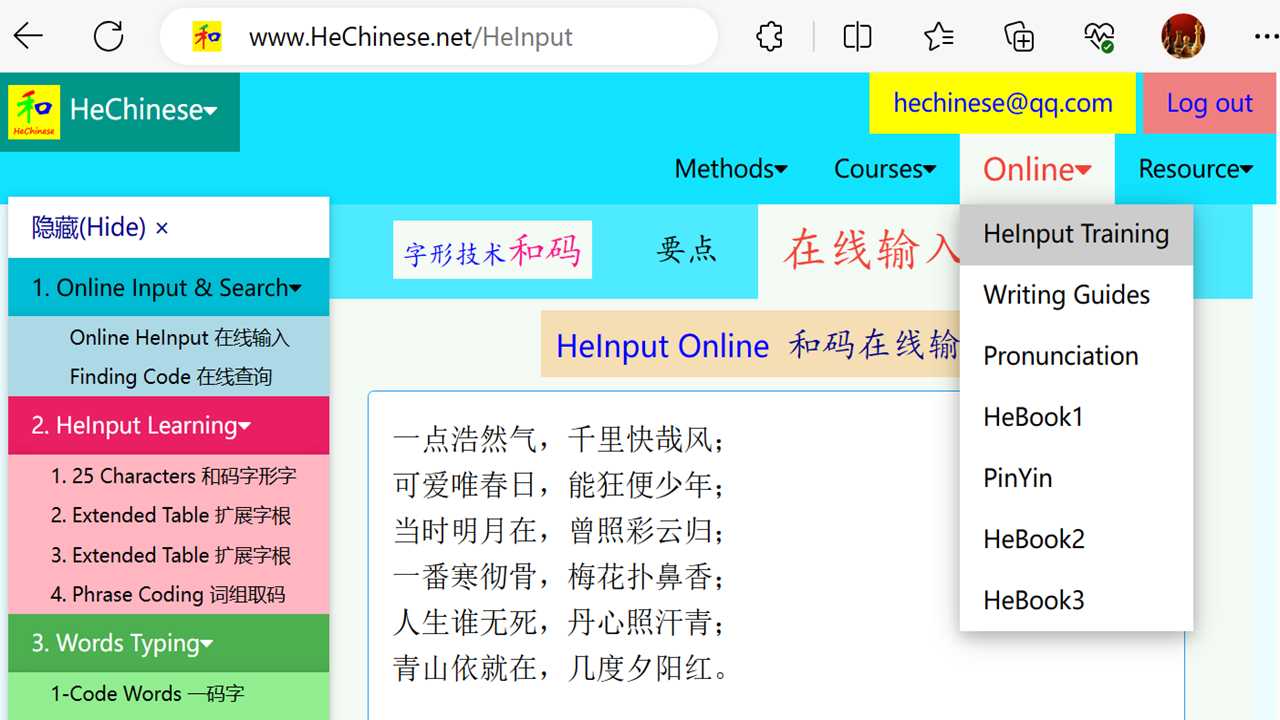Open the browser Extensions icon
Image resolution: width=1280 pixels, height=720 pixels.
click(768, 36)
